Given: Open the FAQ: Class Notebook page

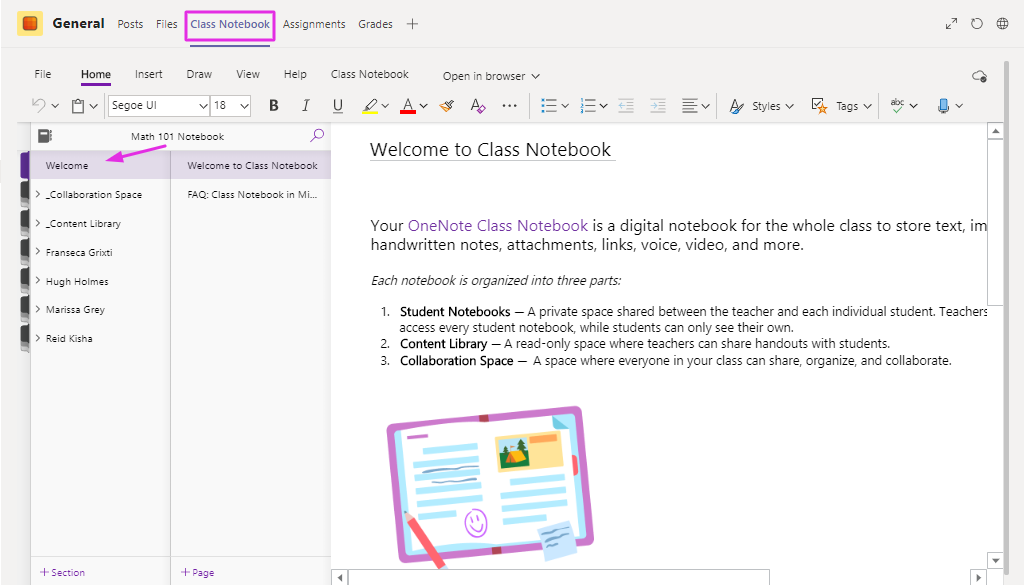Looking at the screenshot, I should [x=251, y=195].
